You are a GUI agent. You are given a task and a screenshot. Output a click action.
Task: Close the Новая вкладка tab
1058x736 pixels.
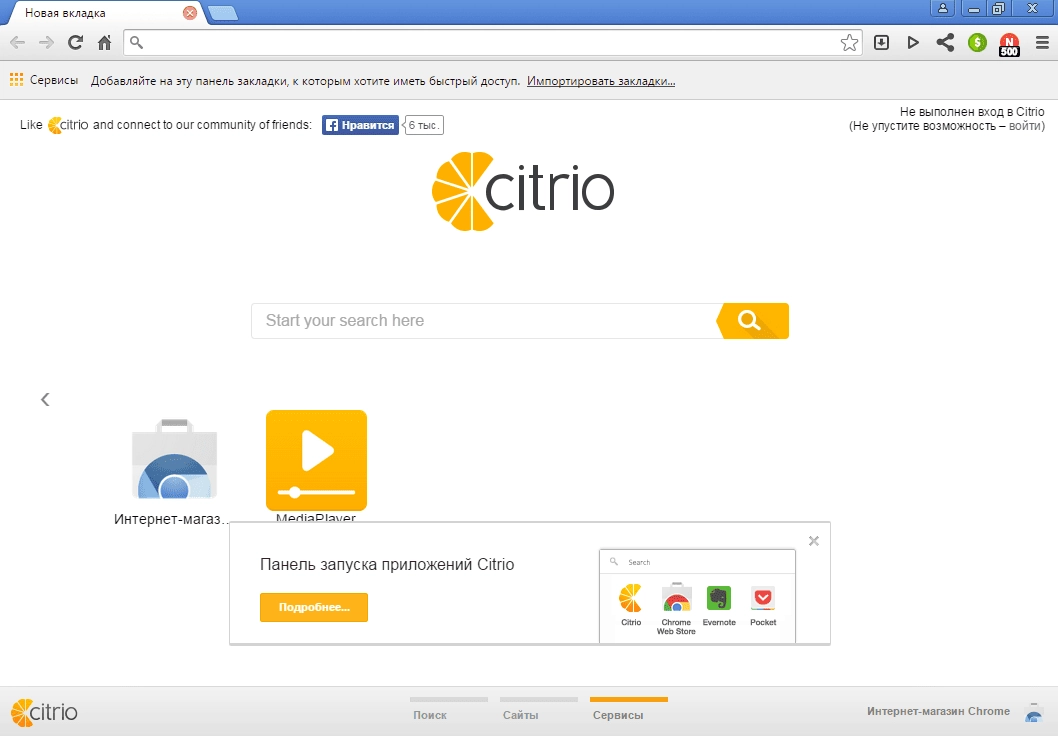click(x=190, y=13)
